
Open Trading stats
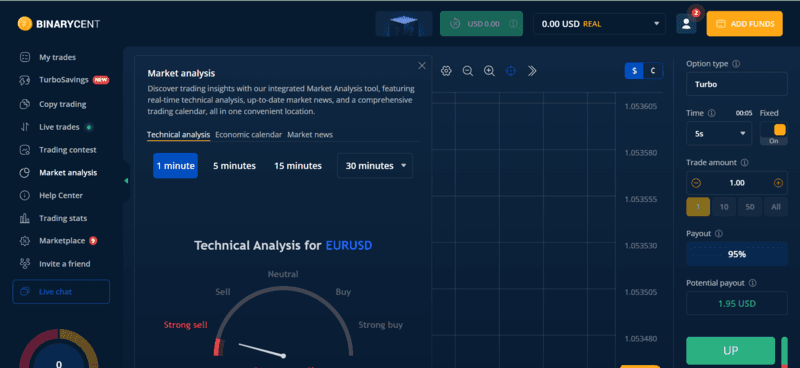tap(63, 218)
